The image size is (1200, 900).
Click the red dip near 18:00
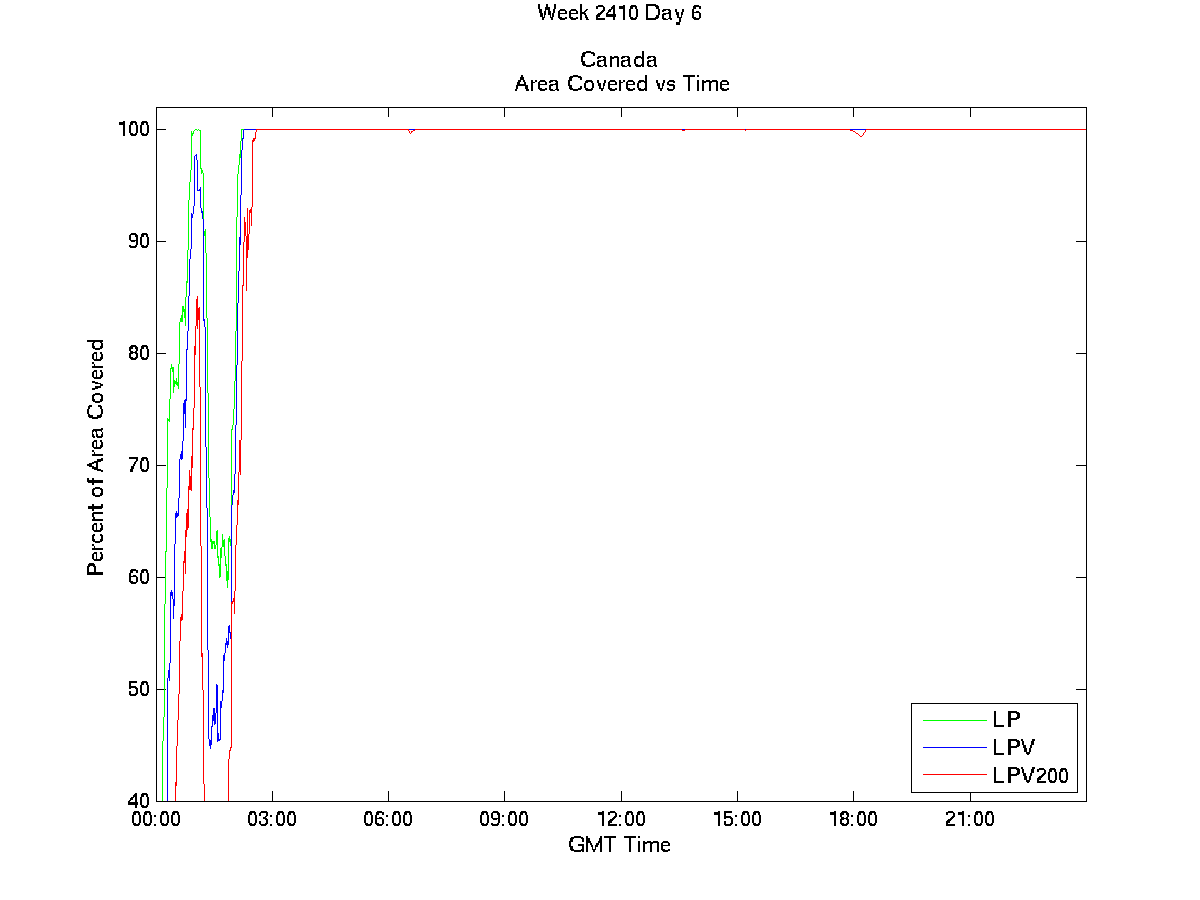pos(860,133)
